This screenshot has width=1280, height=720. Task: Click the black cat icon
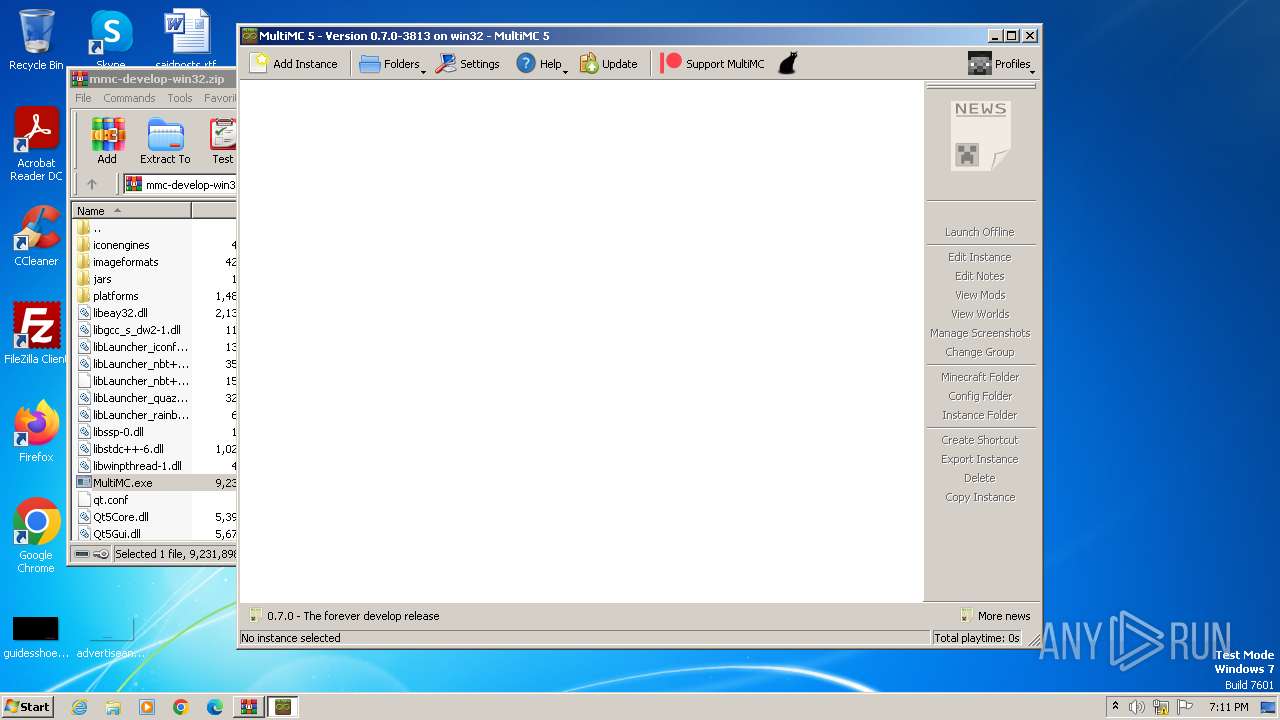788,64
